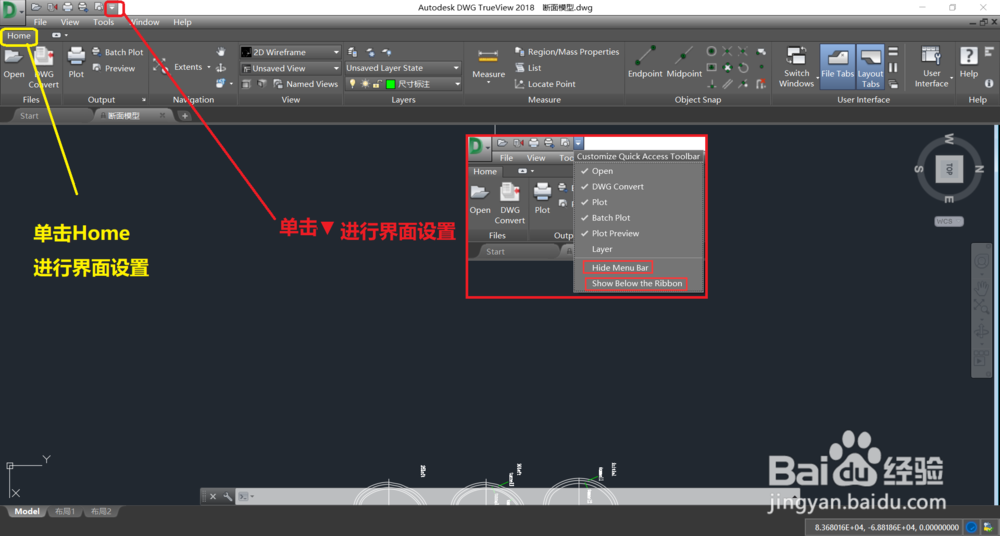Open Switch Windows in User Interface panel
The width and height of the screenshot is (1000, 536).
tap(796, 67)
